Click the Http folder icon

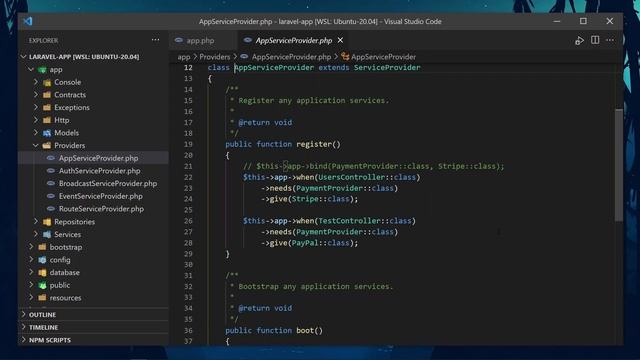coord(47,120)
